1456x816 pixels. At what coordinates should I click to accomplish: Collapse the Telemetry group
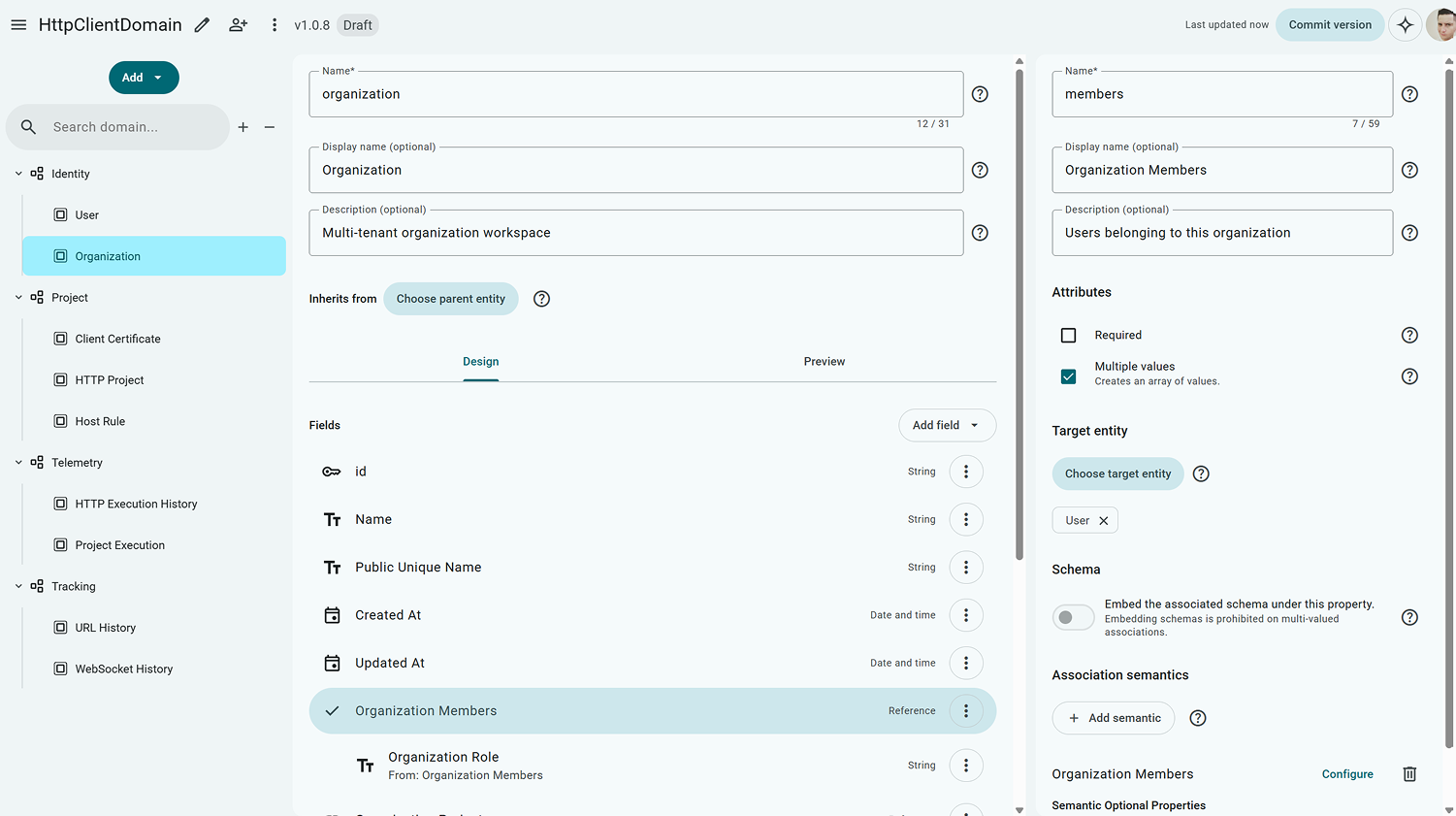click(x=18, y=463)
